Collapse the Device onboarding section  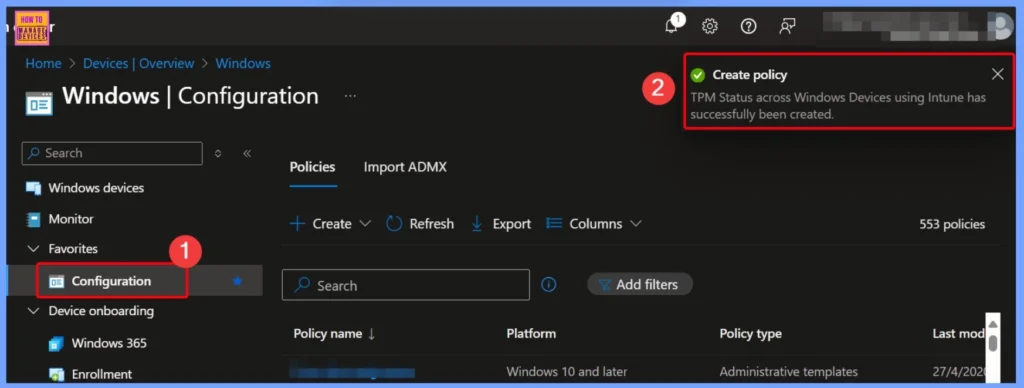click(33, 312)
